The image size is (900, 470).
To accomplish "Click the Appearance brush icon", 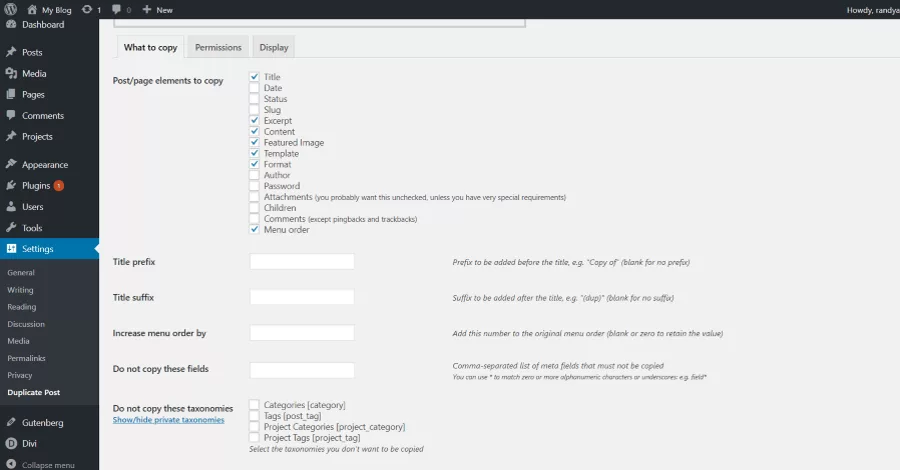I will (11, 164).
